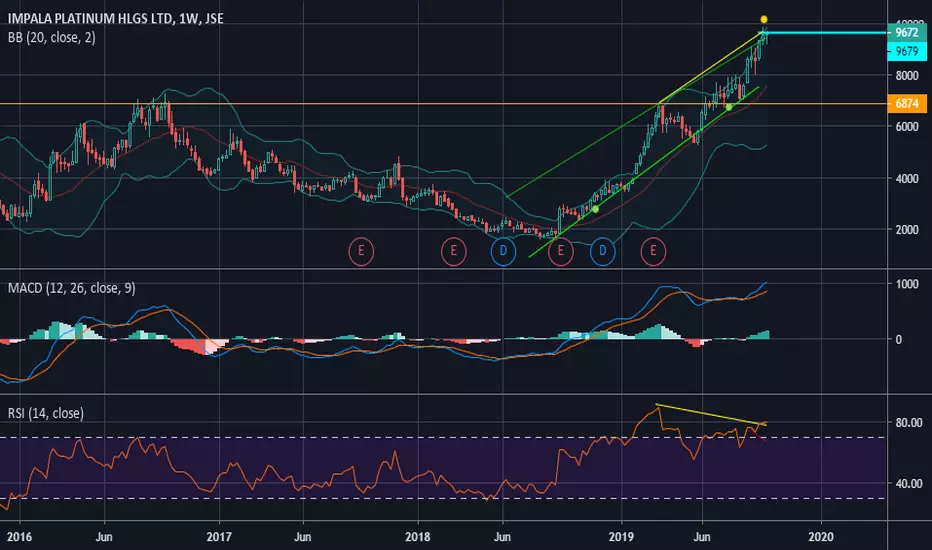
Task: Open the earnings marker E from autumn 2018
Action: [x=561, y=251]
